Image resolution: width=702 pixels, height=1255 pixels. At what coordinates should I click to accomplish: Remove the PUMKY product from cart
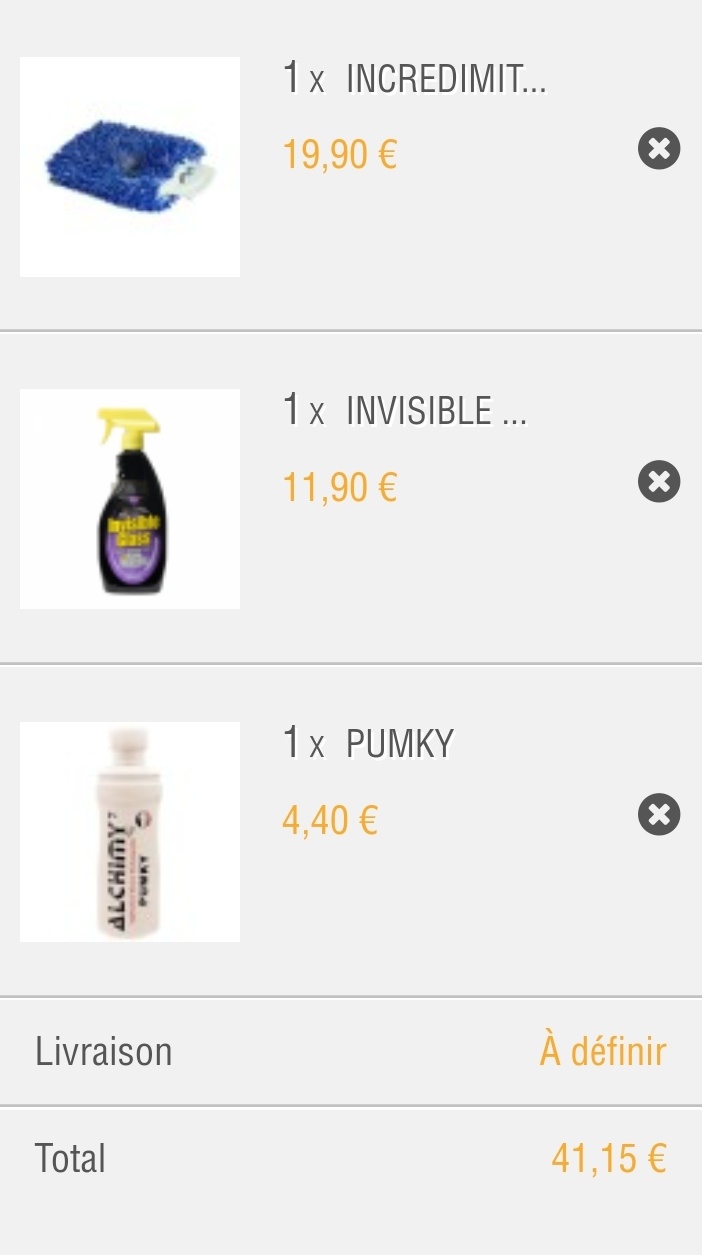[x=659, y=815]
